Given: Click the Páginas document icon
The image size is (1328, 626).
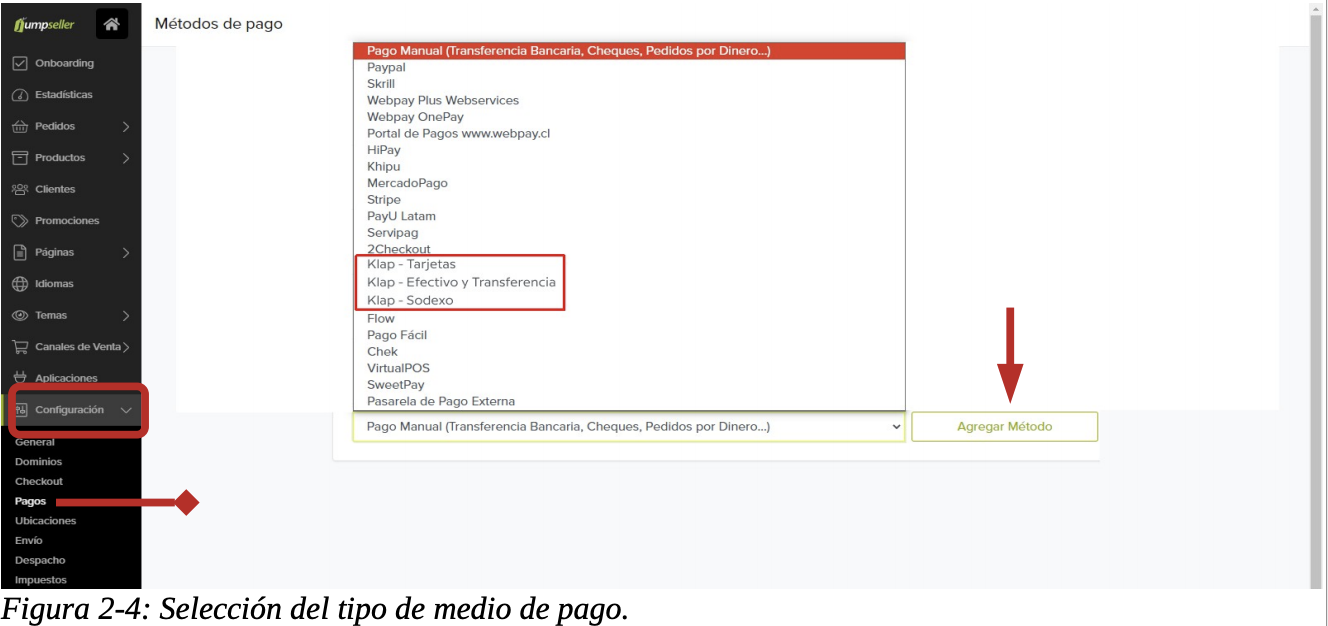Looking at the screenshot, I should click(20, 252).
